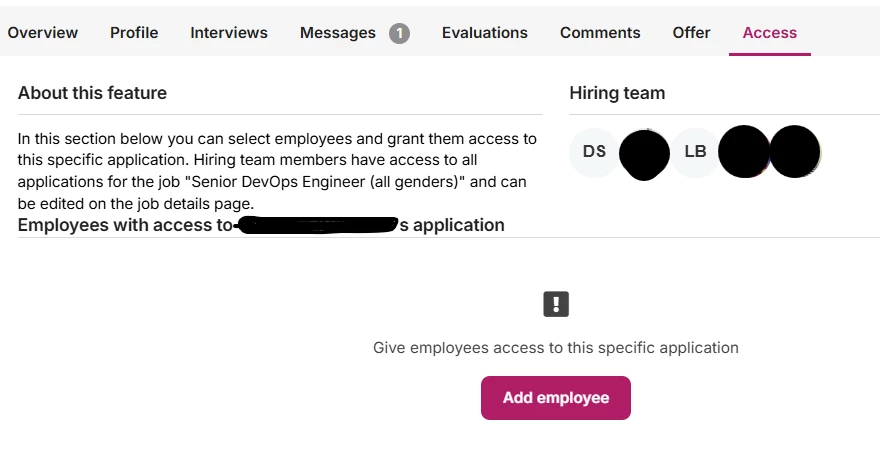Select the blacked-out avatar between DS and LB
The width and height of the screenshot is (880, 450).
tap(644, 154)
